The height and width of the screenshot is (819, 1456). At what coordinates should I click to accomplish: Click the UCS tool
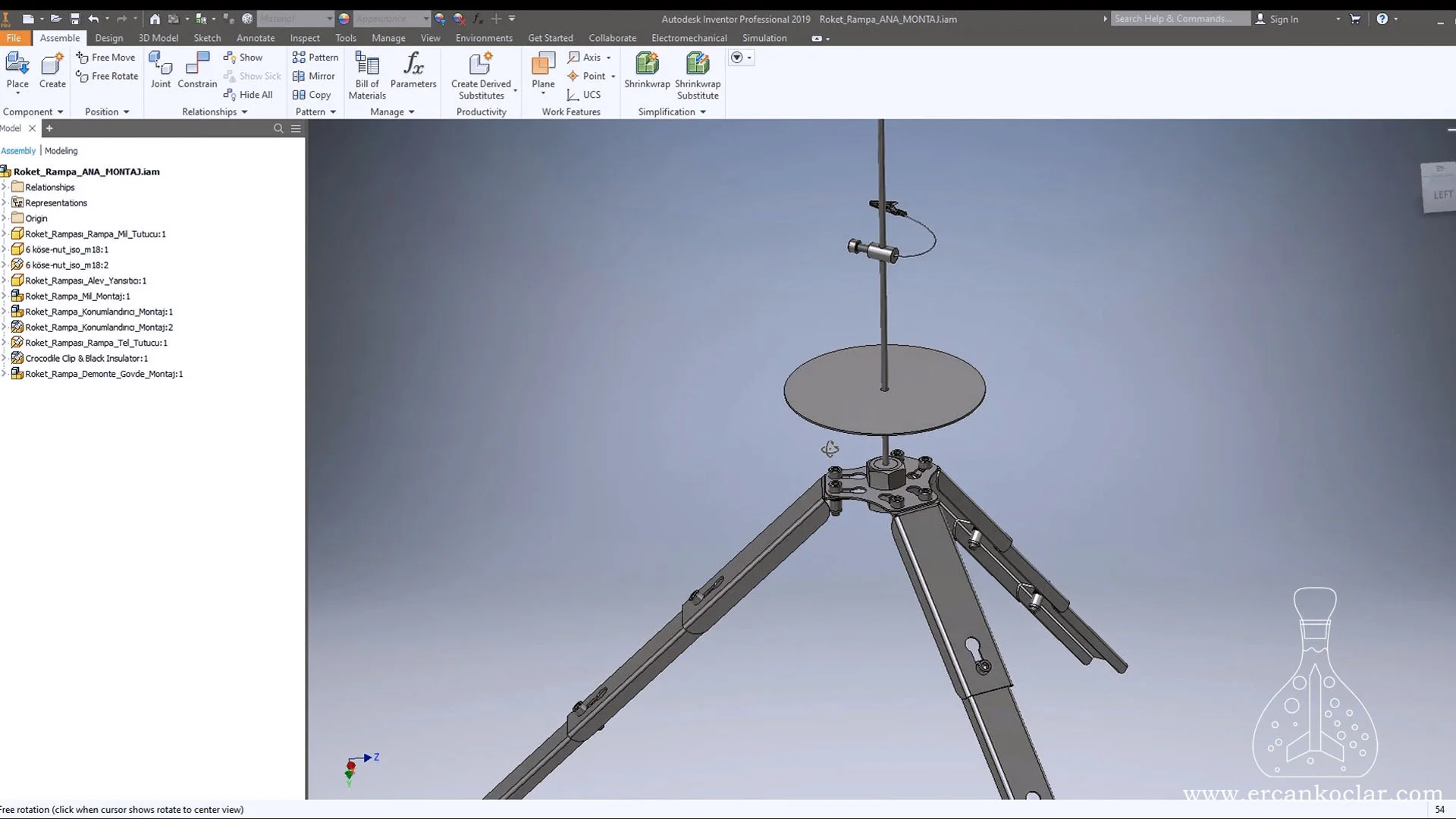[584, 95]
